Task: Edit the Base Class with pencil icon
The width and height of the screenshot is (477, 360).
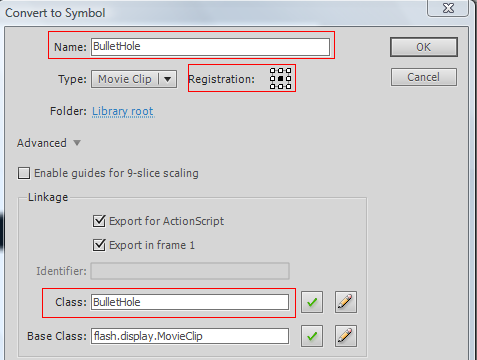Action: point(346,336)
